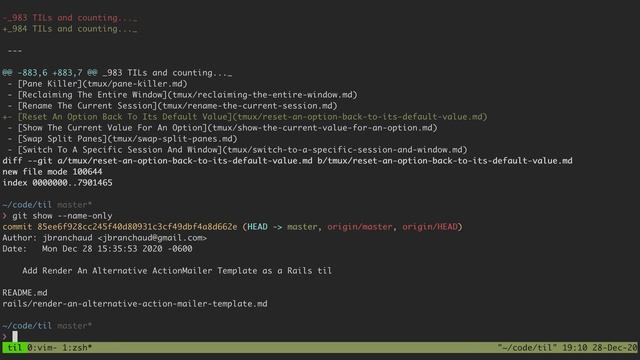
Task: Click the 'new file mode 100644' line
Action: [x=52, y=172]
